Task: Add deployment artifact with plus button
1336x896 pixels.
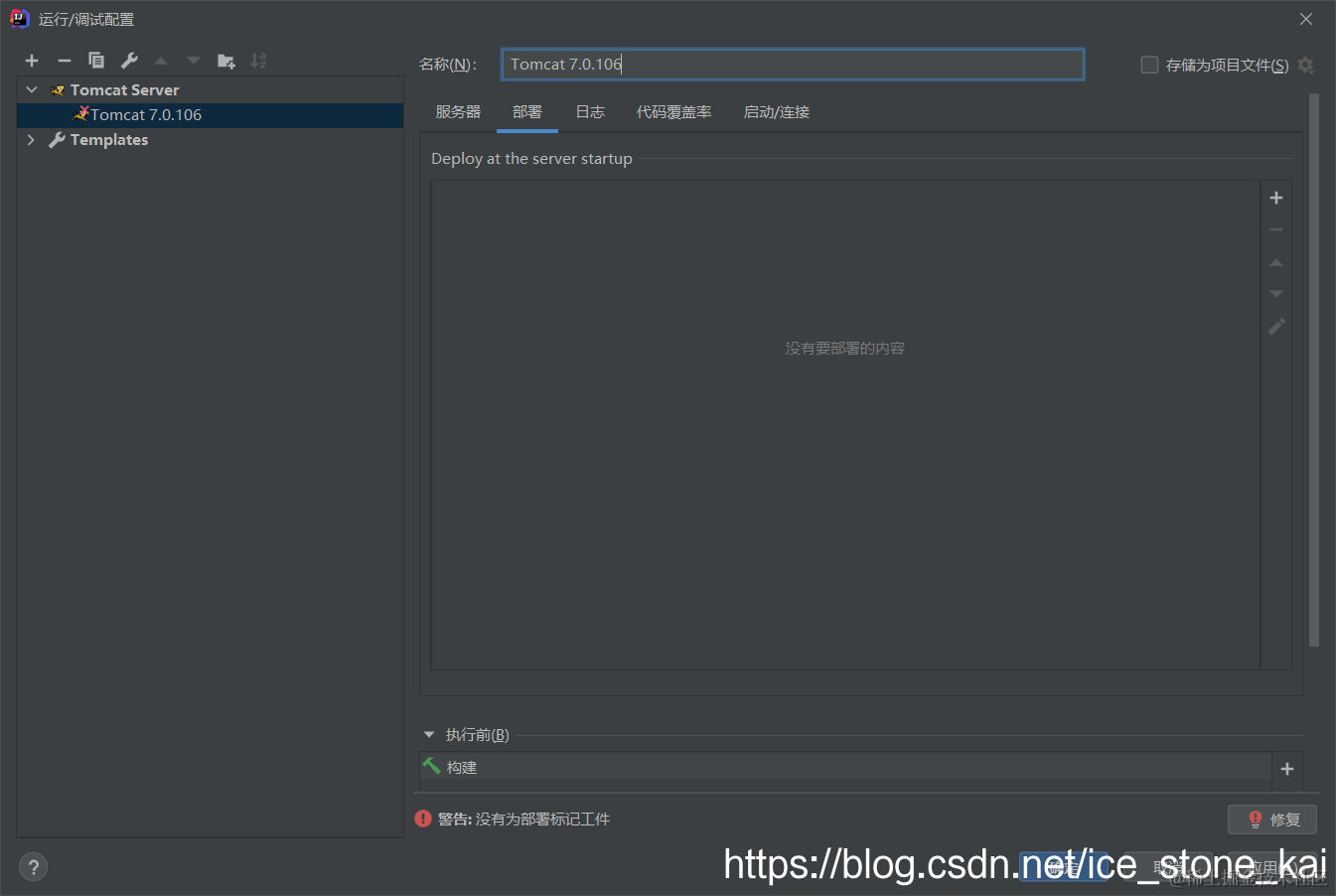Action: 1276,198
